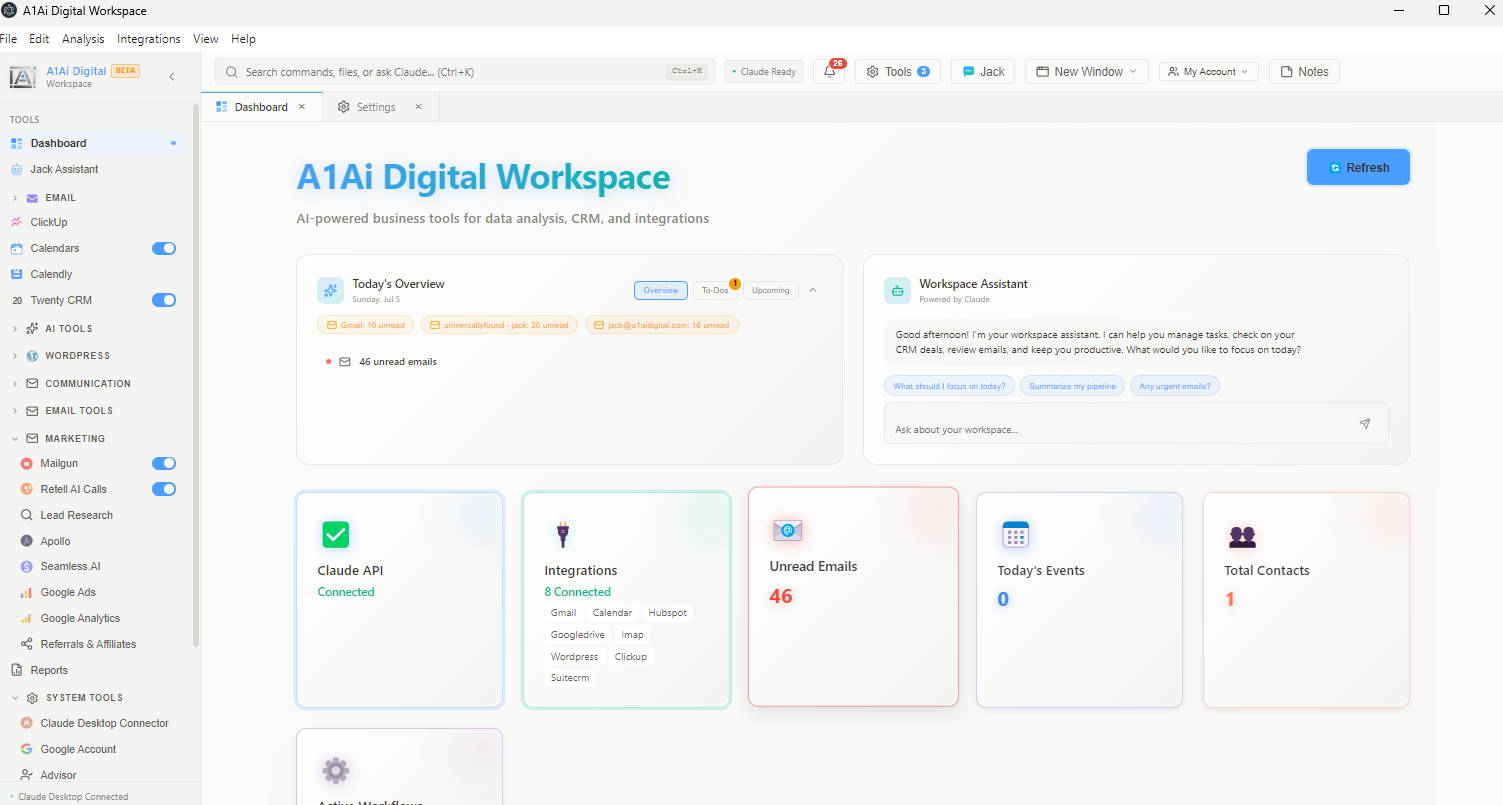Image resolution: width=1503 pixels, height=805 pixels.
Task: Toggle the Mailgun switch
Action: (164, 463)
